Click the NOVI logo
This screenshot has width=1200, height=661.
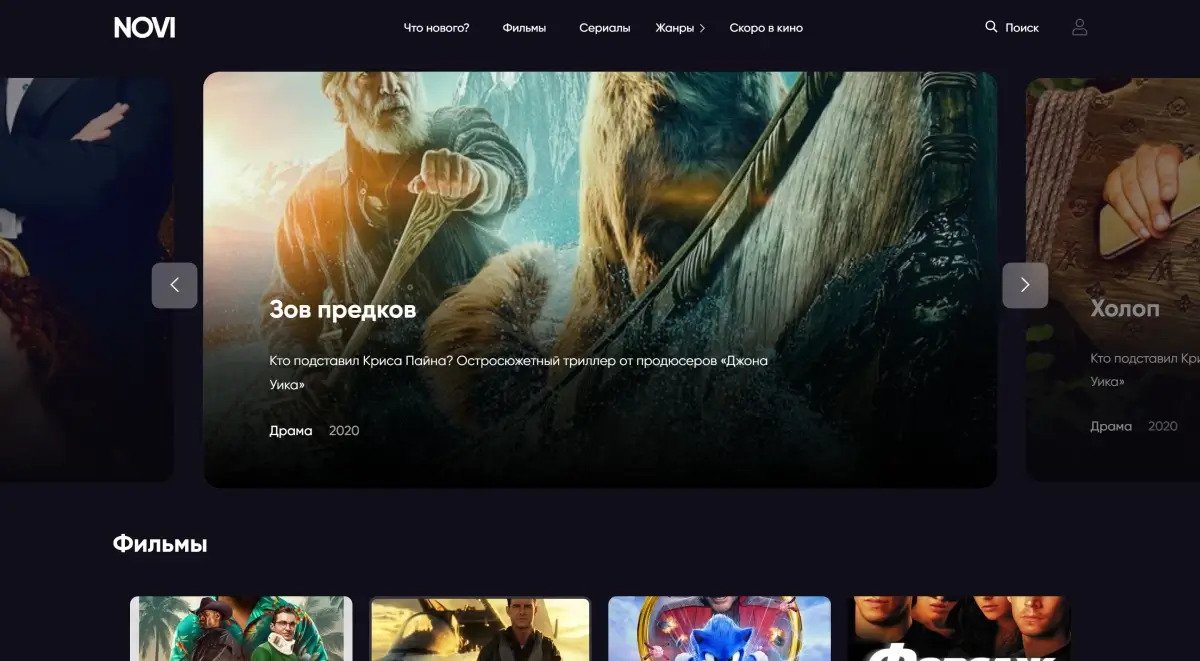(144, 28)
